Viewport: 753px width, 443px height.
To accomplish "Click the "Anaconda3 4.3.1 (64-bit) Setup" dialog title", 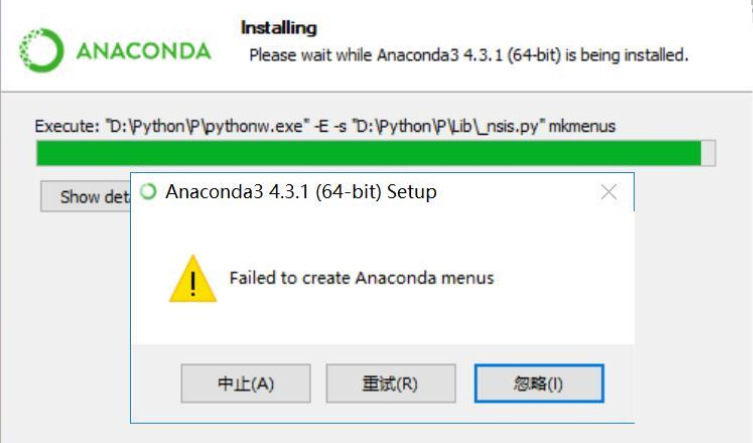I will (x=301, y=192).
